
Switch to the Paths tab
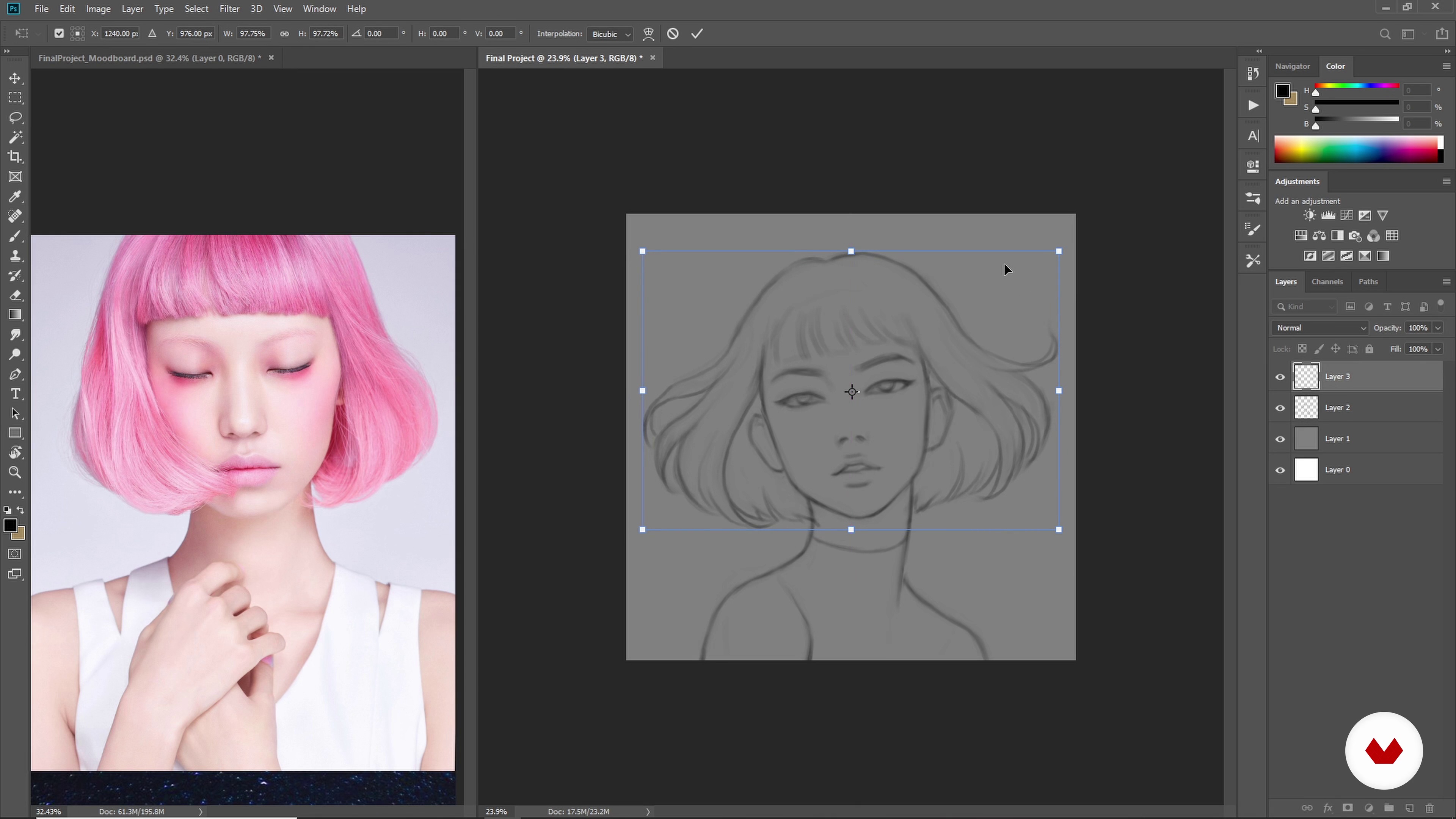pos(1368,281)
